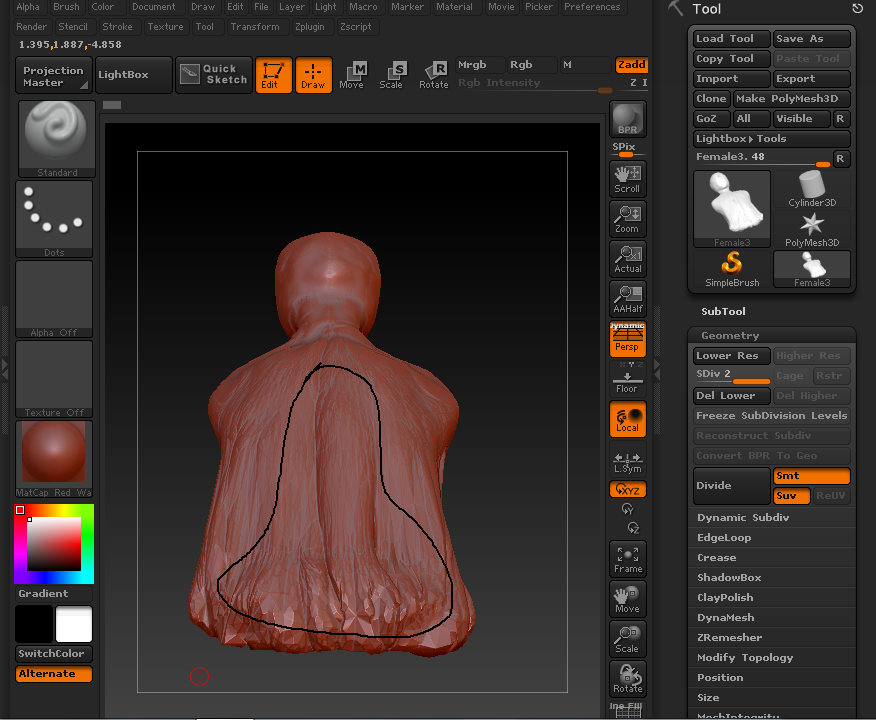876x720 pixels.
Task: Click Load Tool button
Action: (732, 39)
